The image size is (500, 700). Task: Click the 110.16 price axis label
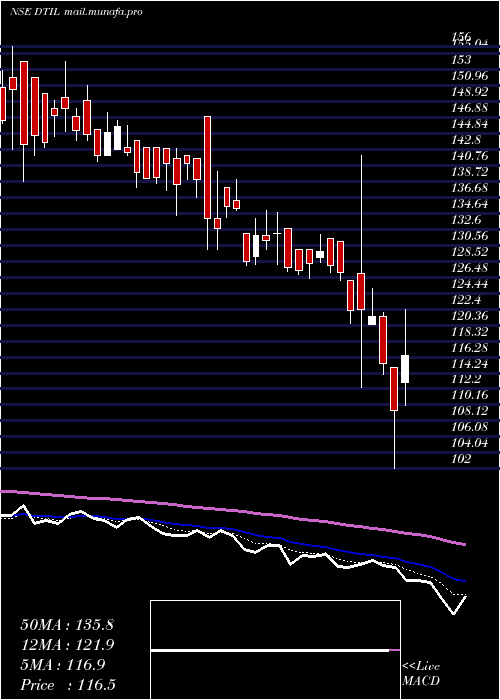pyautogui.click(x=469, y=395)
